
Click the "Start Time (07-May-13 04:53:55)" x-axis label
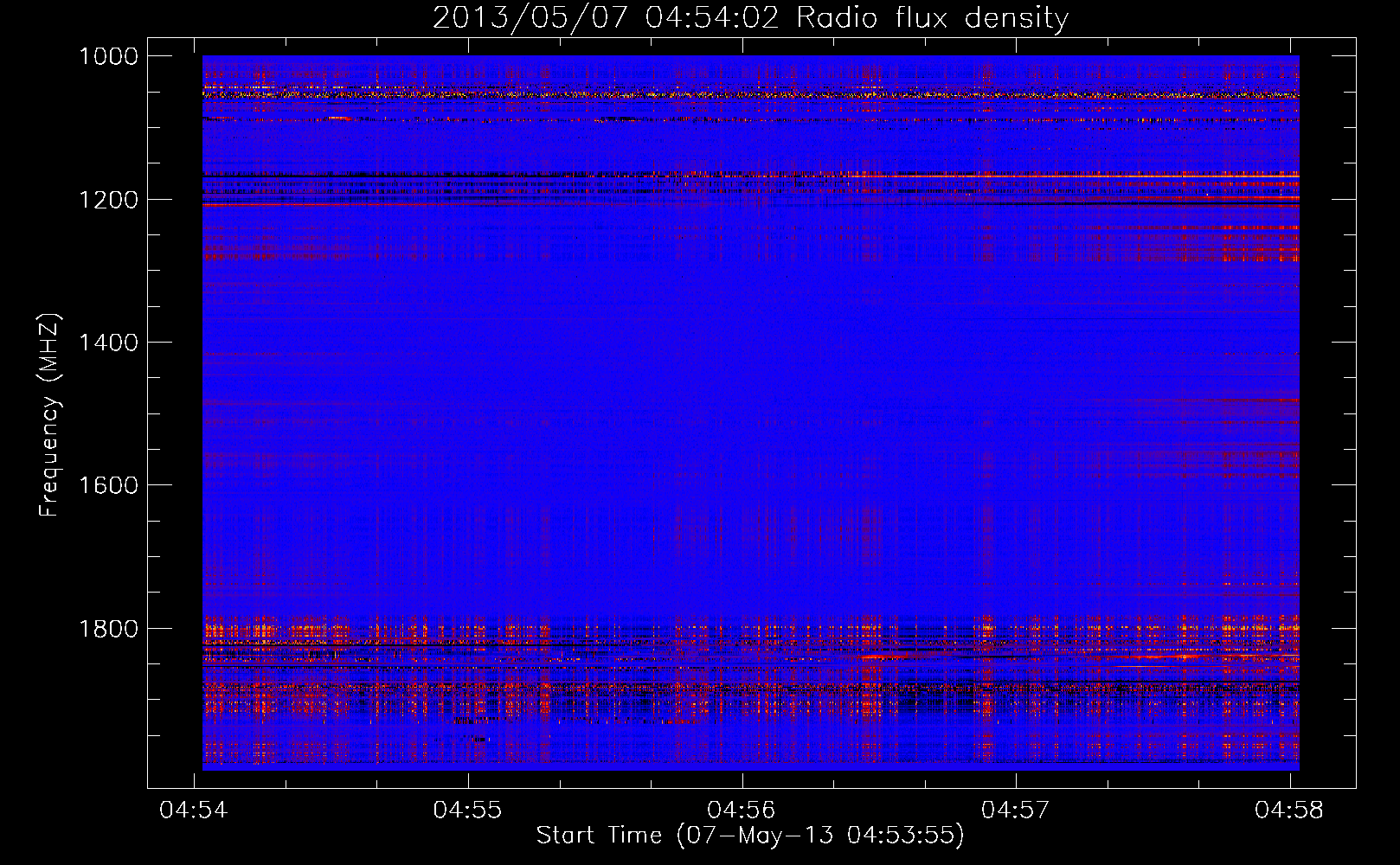[750, 836]
